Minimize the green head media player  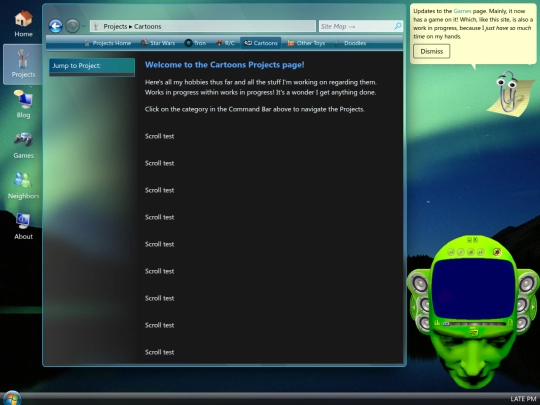(469, 240)
